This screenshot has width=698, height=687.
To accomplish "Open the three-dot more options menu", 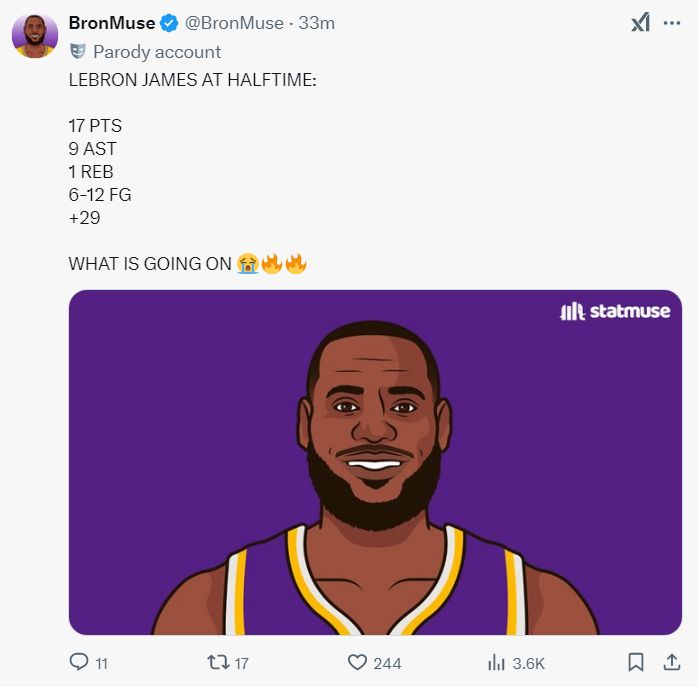I will click(672, 23).
